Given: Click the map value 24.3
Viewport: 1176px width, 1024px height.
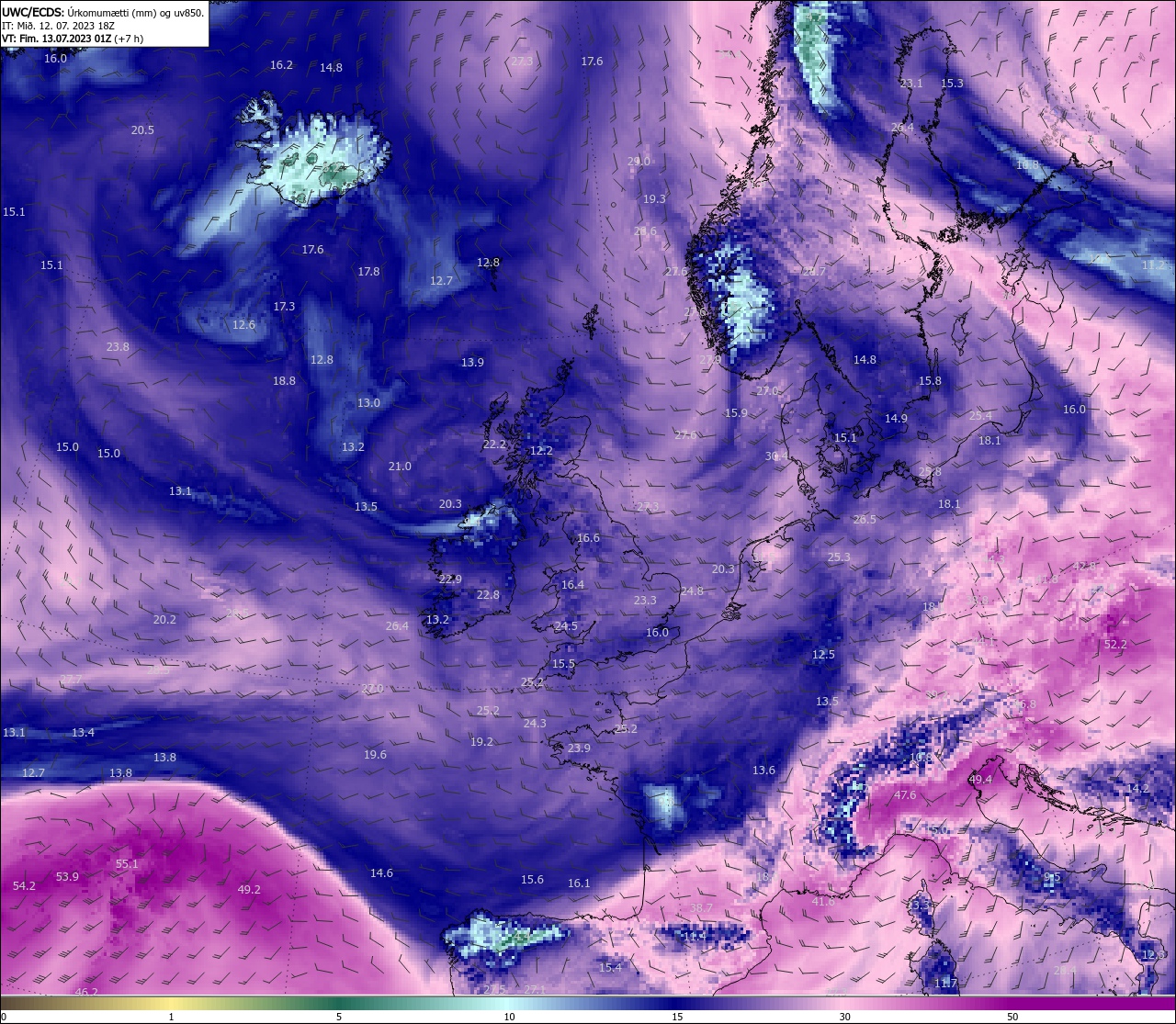Looking at the screenshot, I should (x=535, y=724).
